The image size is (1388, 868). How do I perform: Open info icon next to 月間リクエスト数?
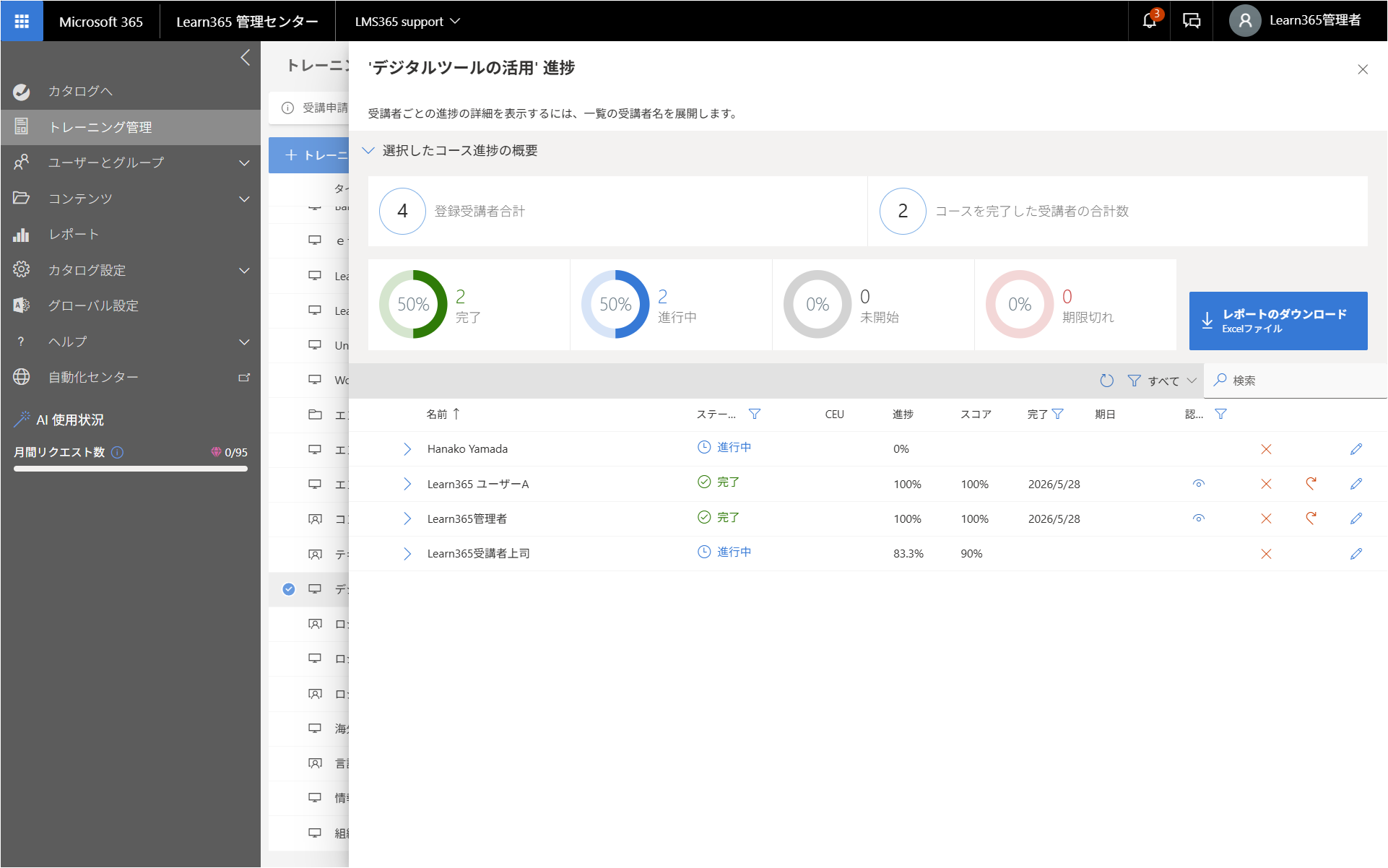point(117,452)
